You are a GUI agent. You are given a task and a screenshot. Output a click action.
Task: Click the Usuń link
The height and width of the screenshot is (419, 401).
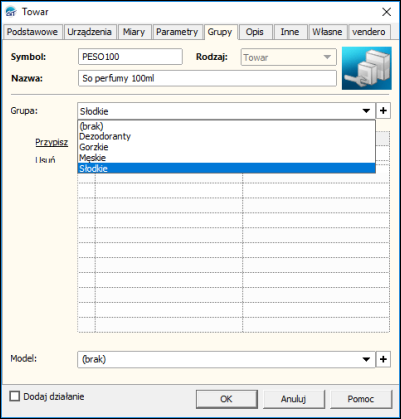tap(45, 160)
